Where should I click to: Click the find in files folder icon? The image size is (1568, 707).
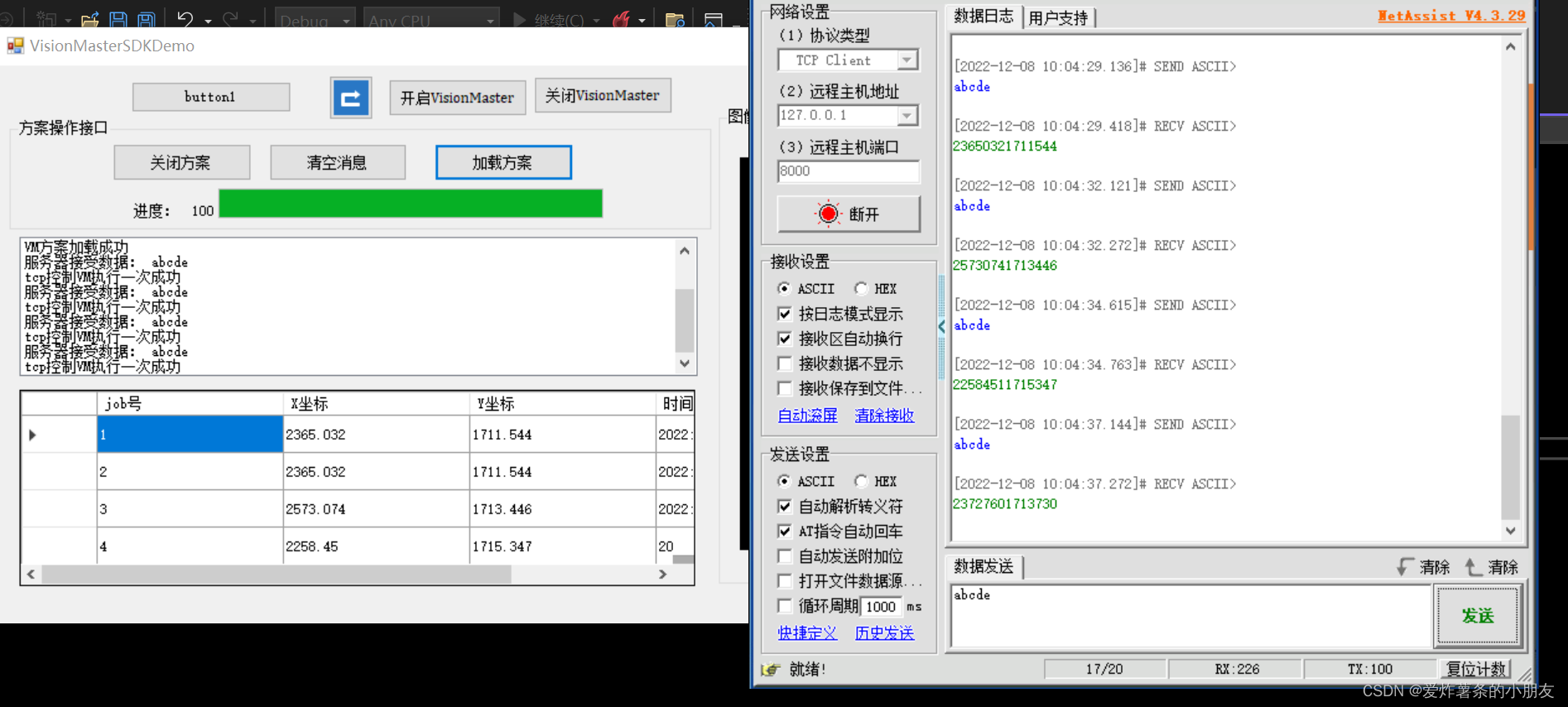(x=675, y=19)
